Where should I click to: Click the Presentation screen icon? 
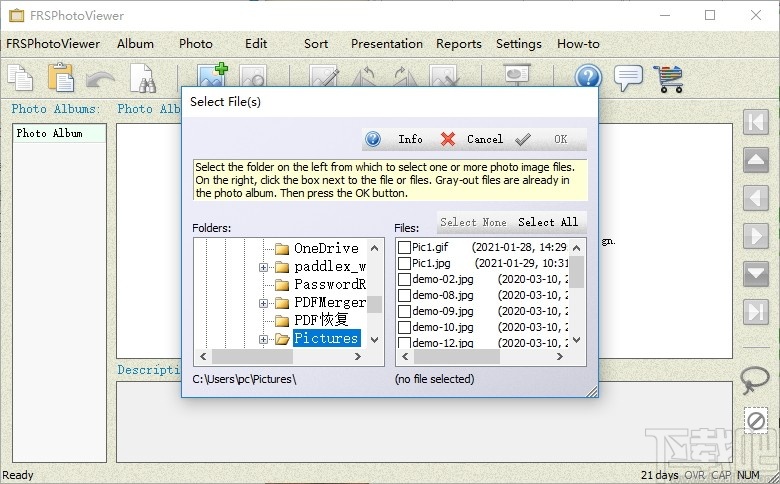pos(517,75)
